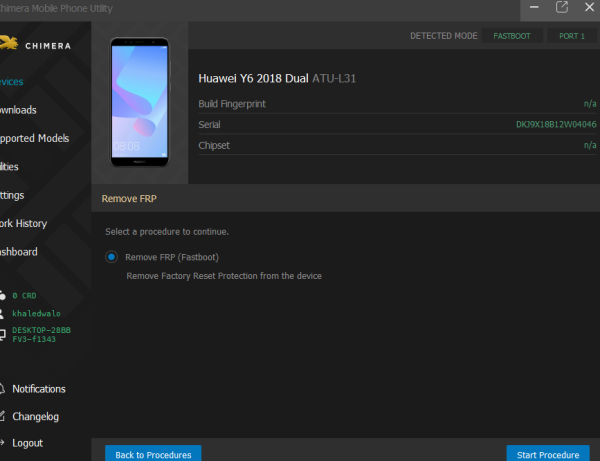Click the pop-out window icon
Image resolution: width=600 pixels, height=461 pixels.
pyautogui.click(x=562, y=7)
